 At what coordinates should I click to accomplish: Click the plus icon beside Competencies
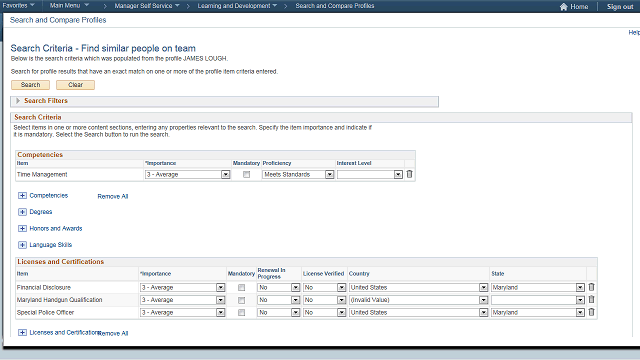(x=22, y=196)
